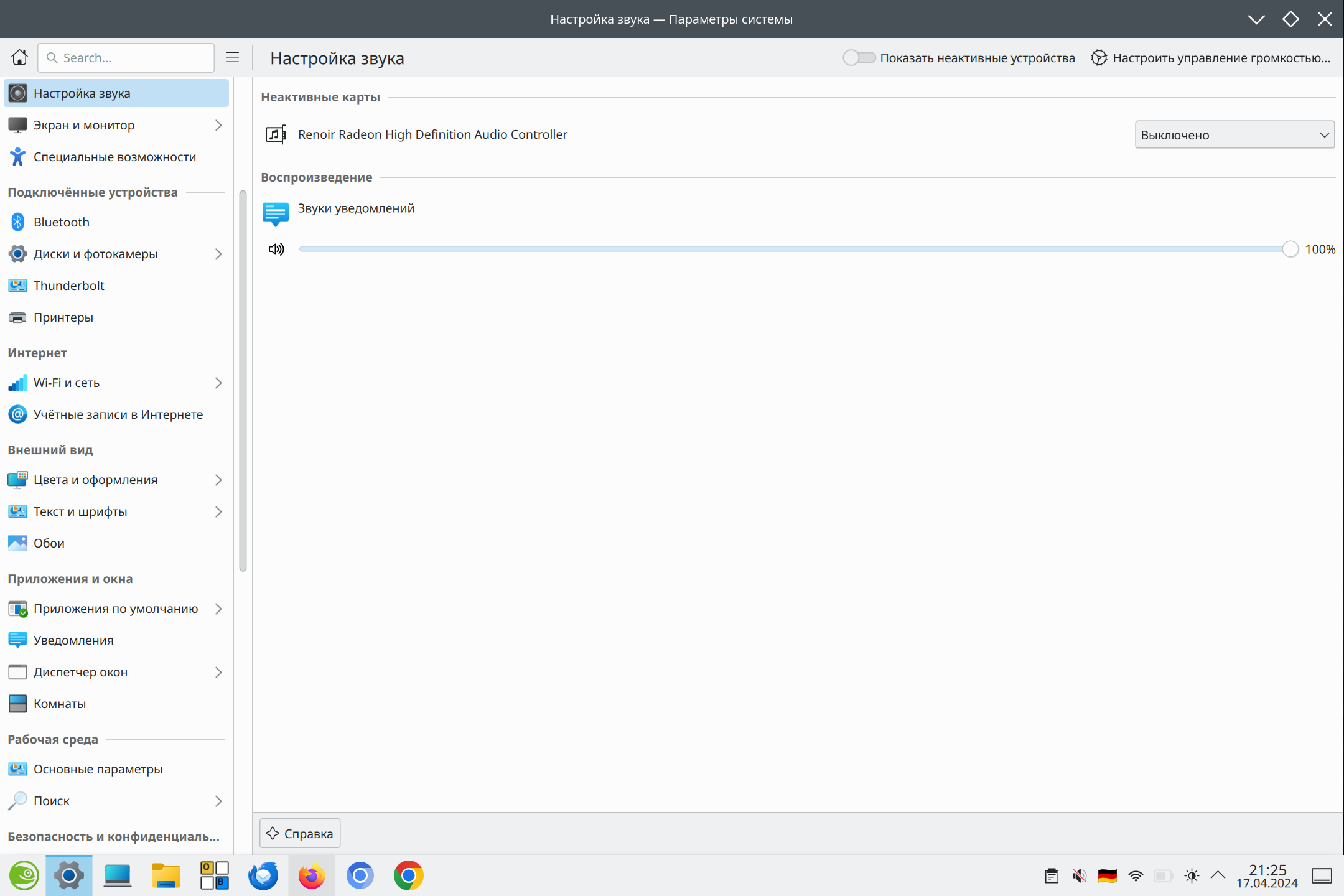Mute Звуки уведомлений with the speaker icon
Screen dimensions: 1344x896
(276, 249)
